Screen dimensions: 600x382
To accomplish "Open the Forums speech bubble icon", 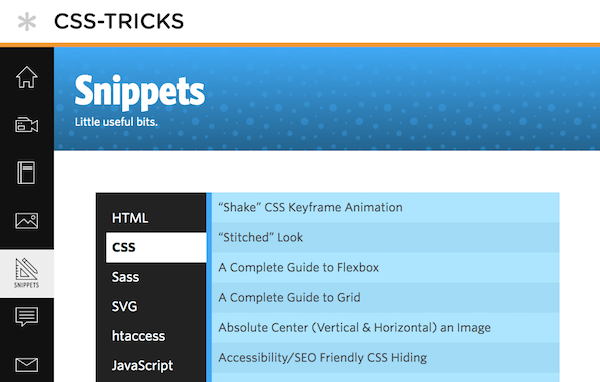I will click(26, 317).
